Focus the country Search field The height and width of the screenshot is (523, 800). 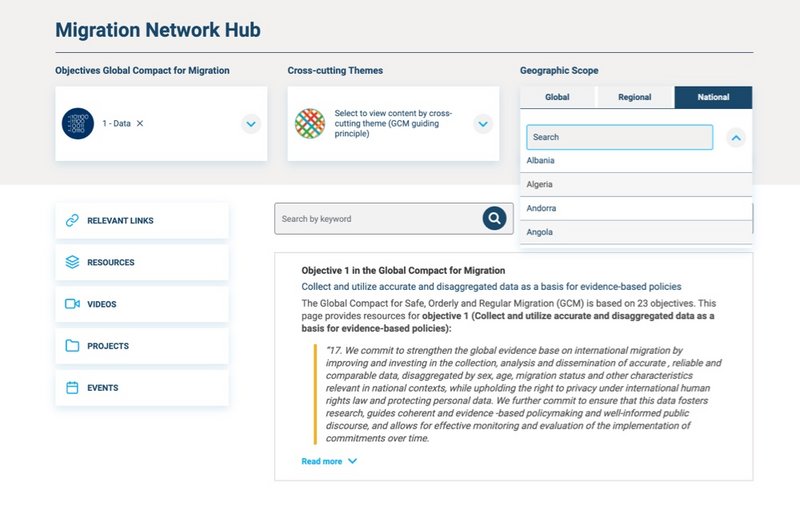[619, 137]
